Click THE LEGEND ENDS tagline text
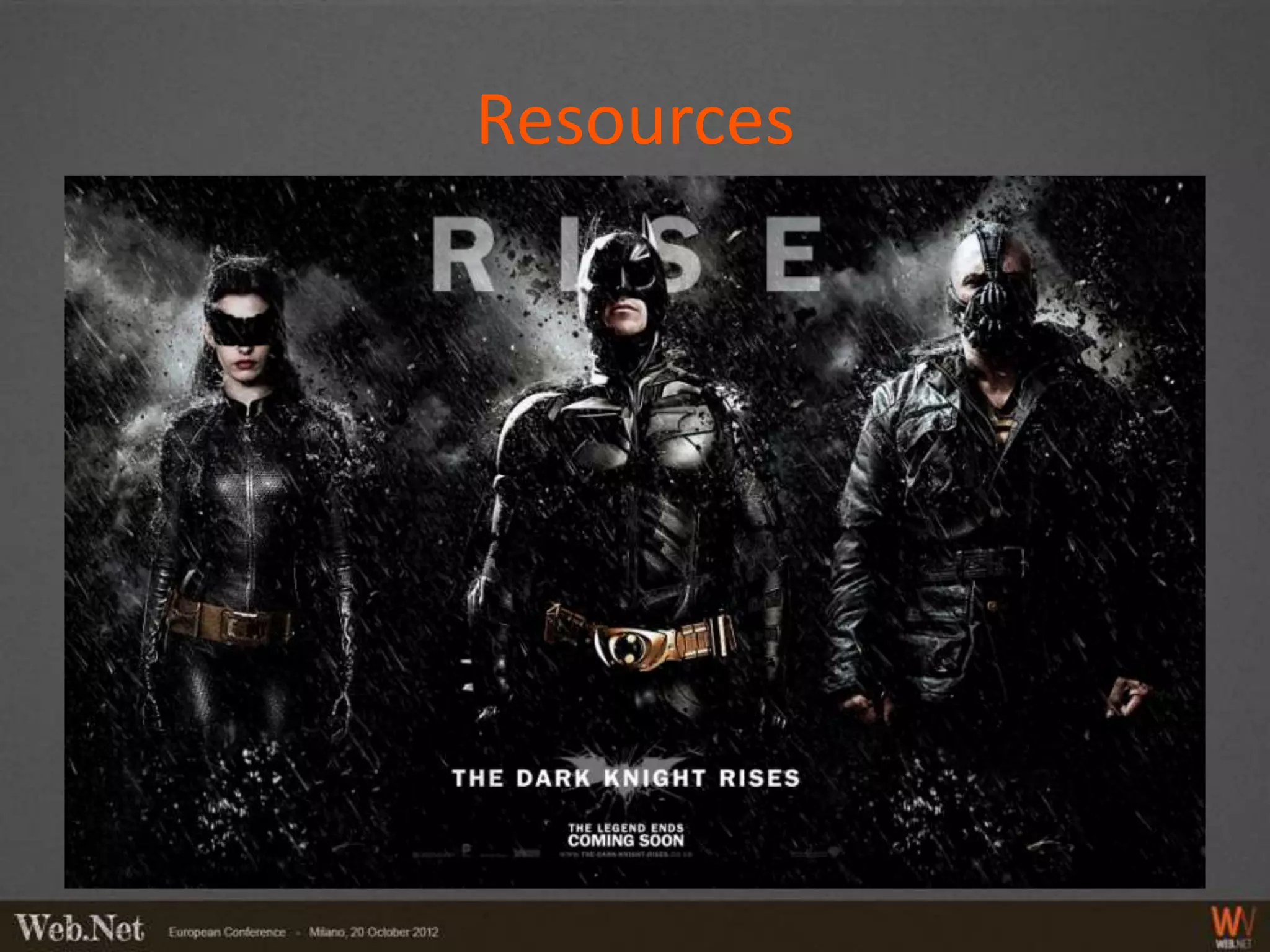Image resolution: width=1270 pixels, height=952 pixels. click(626, 827)
